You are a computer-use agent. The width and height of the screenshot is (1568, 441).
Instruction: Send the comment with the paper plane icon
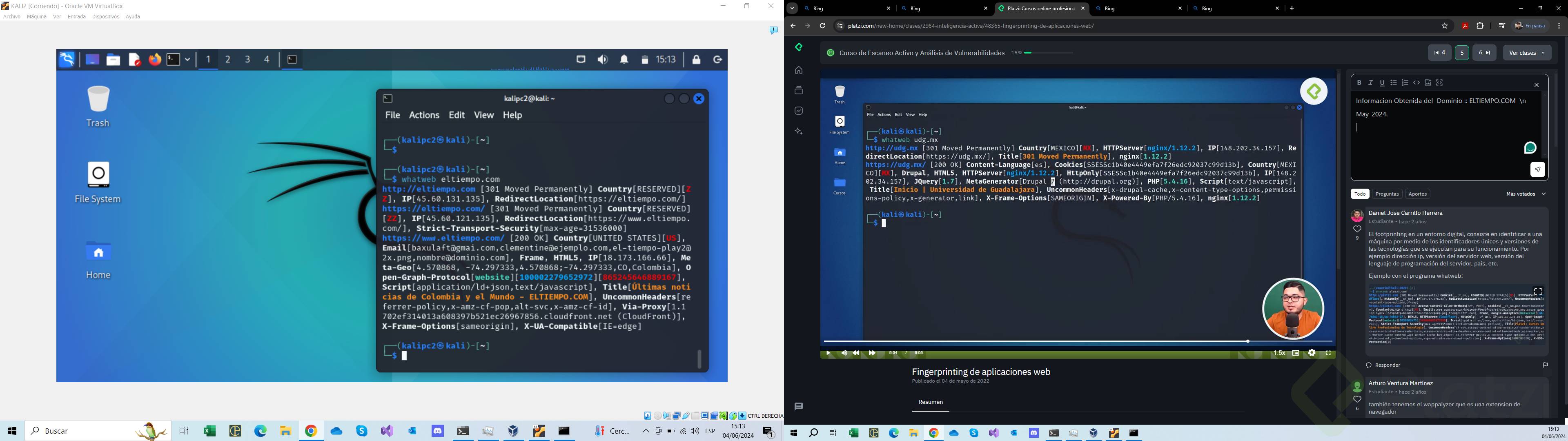[x=1537, y=170]
